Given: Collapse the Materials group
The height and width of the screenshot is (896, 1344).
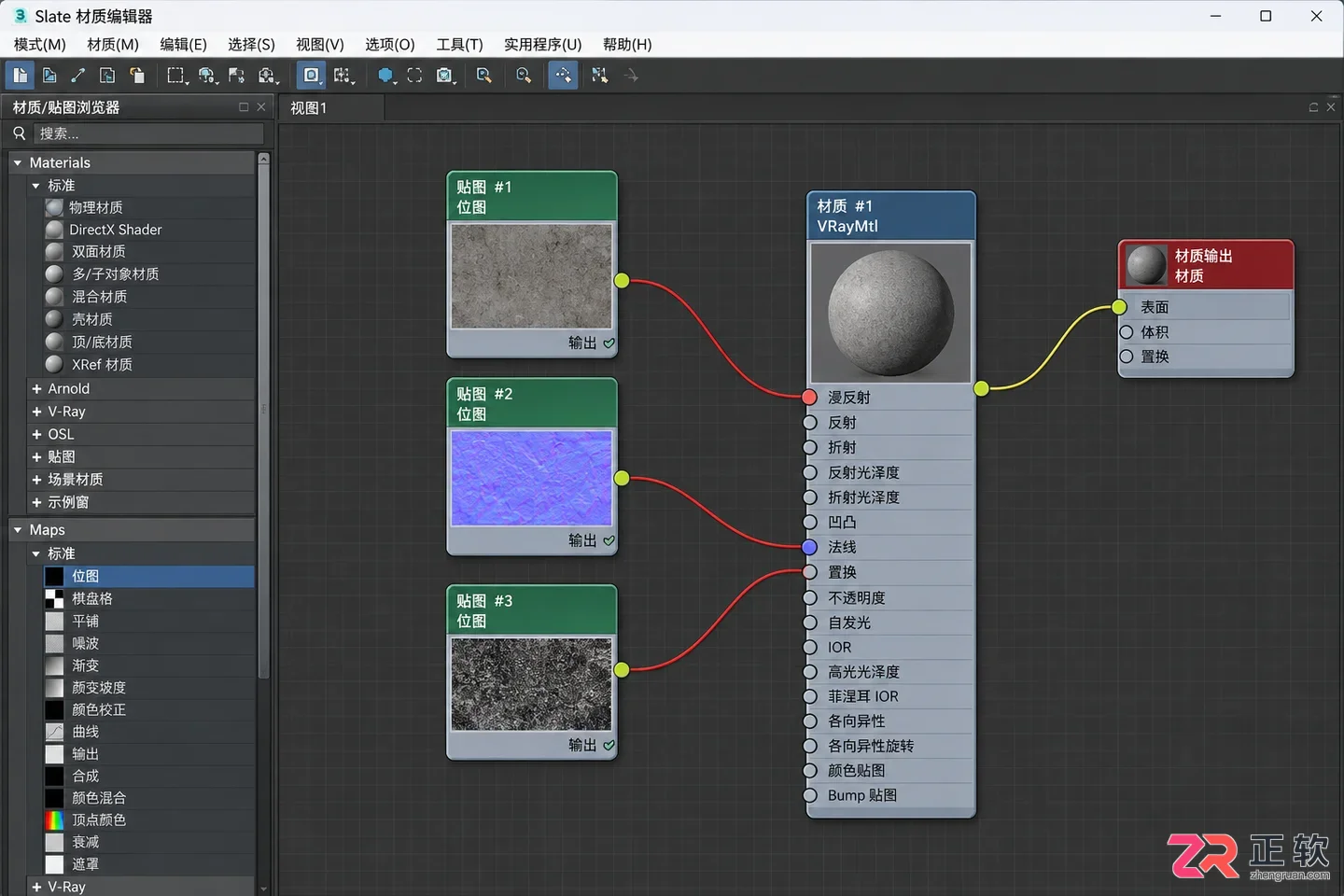Looking at the screenshot, I should click(18, 163).
